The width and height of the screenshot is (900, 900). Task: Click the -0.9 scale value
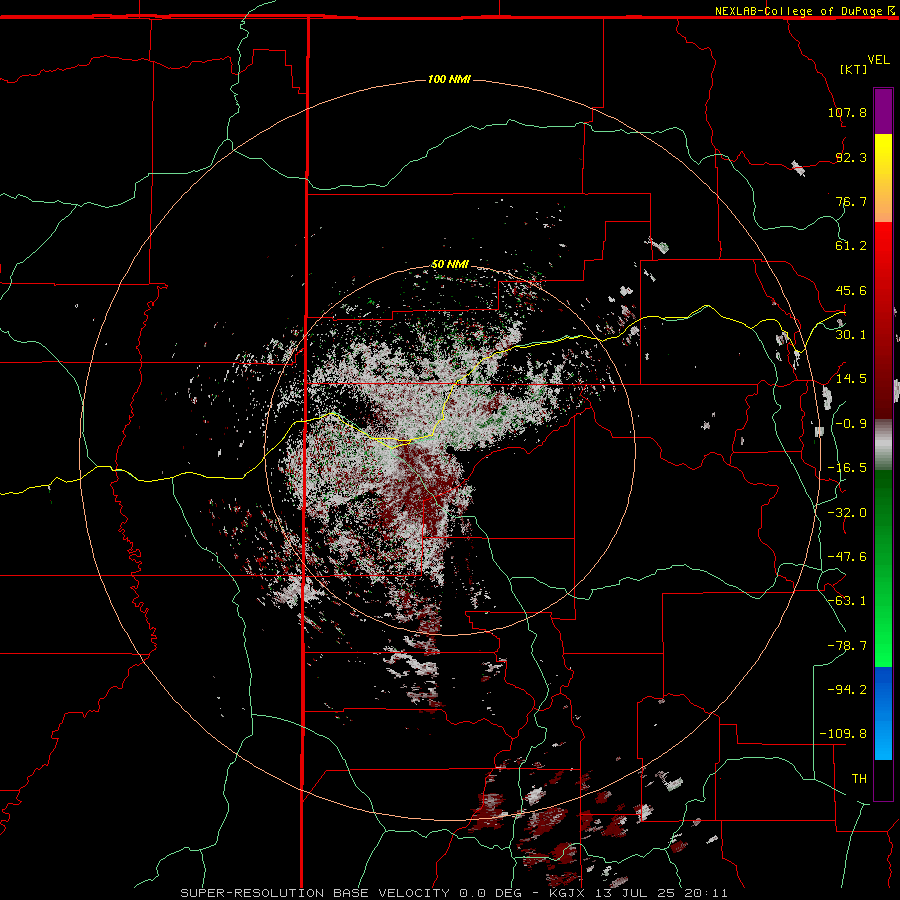coord(851,424)
